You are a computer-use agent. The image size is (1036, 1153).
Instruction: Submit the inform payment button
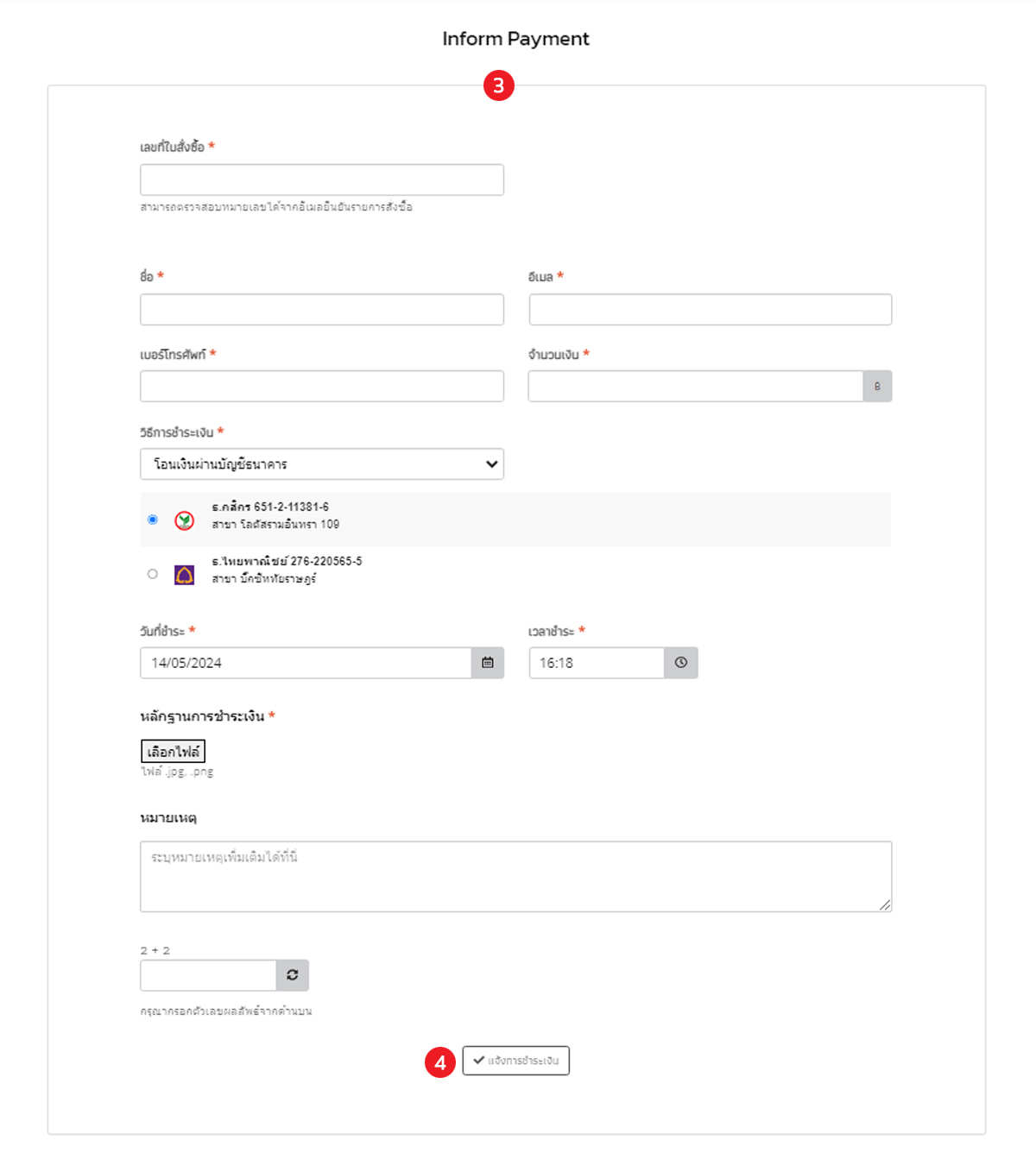coord(516,1061)
